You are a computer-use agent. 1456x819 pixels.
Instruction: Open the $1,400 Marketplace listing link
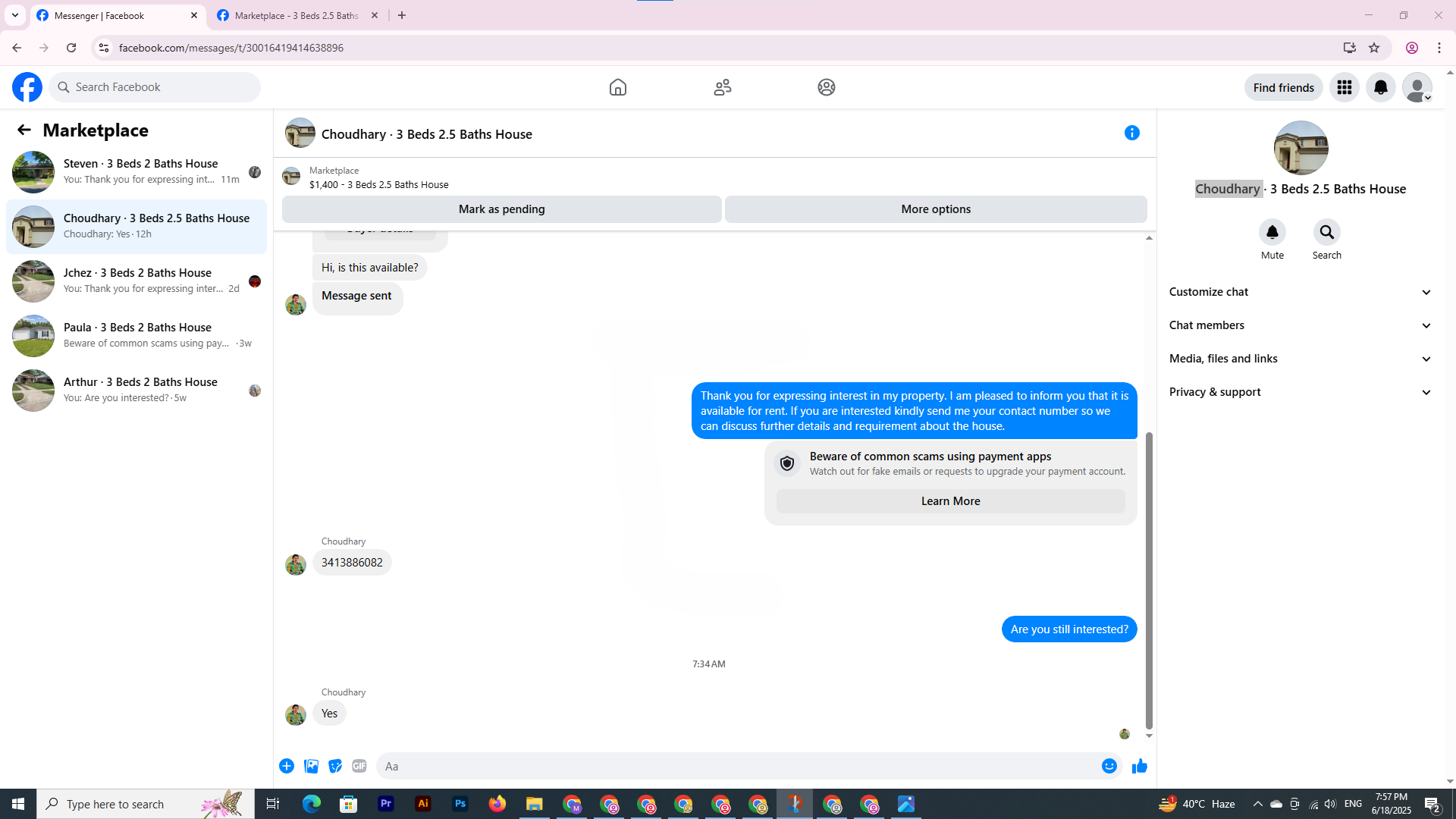point(378,184)
